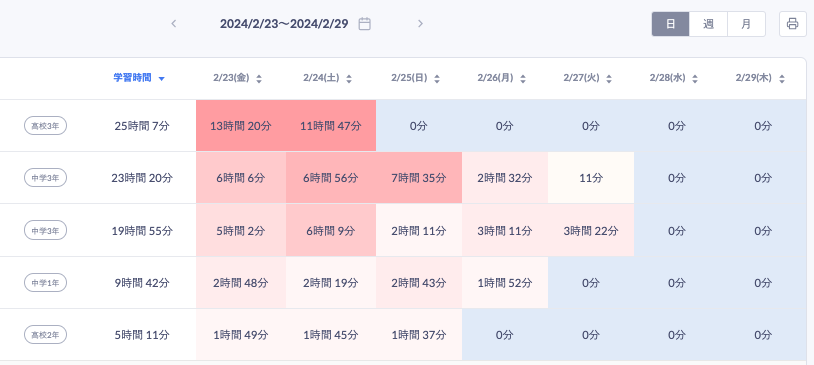Screen dimensions: 814x365
Task: Sort by 2/23(金) column arrows
Action: coord(259,79)
